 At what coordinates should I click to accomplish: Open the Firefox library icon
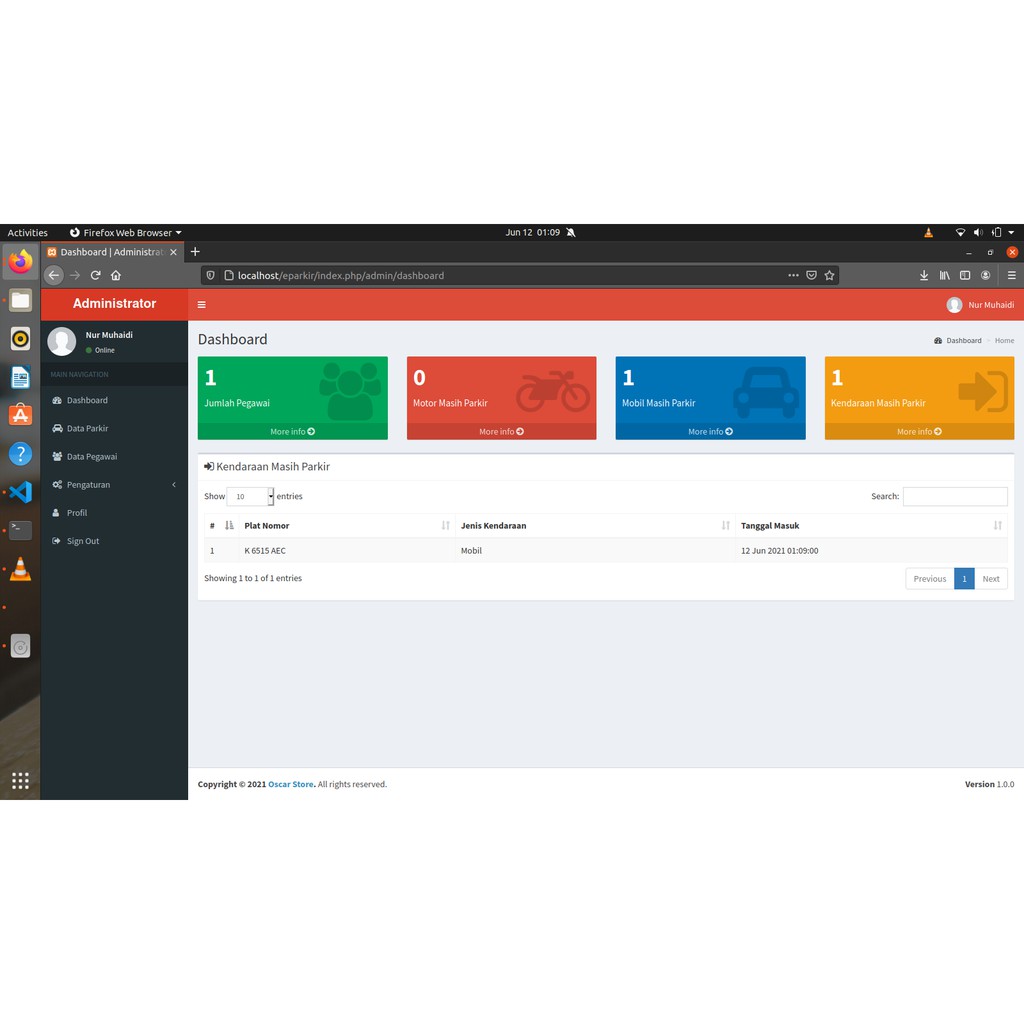(944, 275)
